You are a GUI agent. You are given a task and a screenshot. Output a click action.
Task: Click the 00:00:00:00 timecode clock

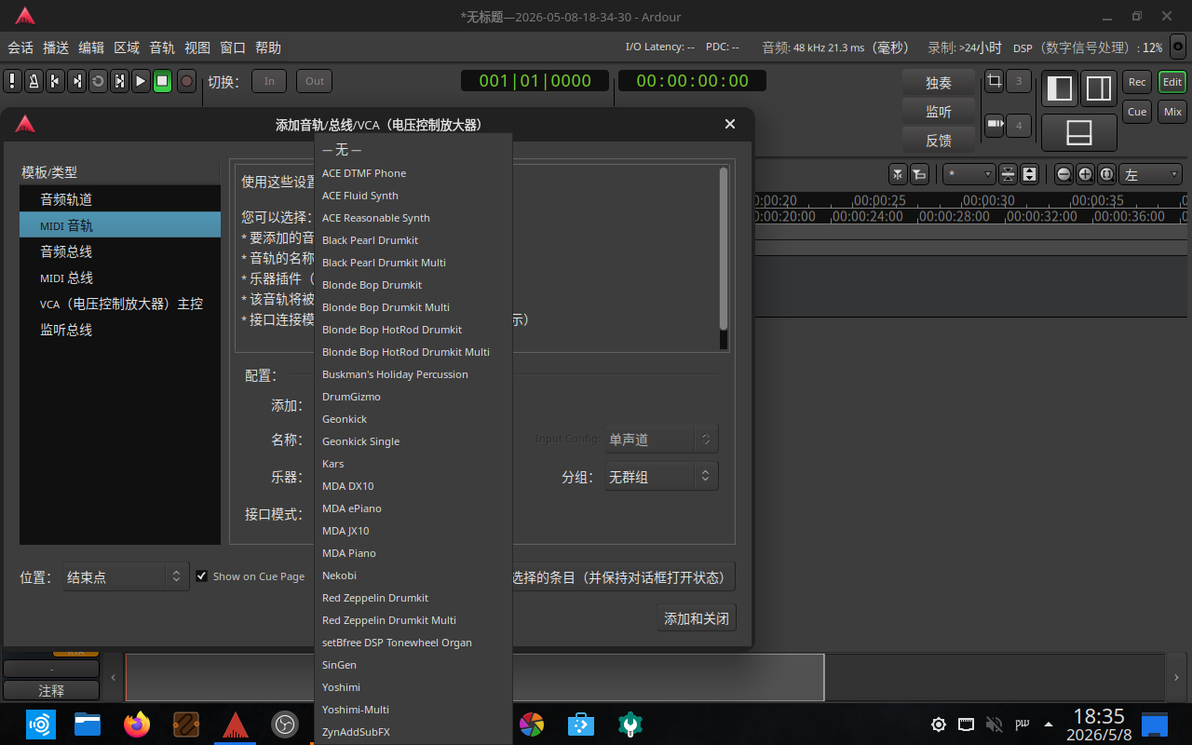pos(692,81)
